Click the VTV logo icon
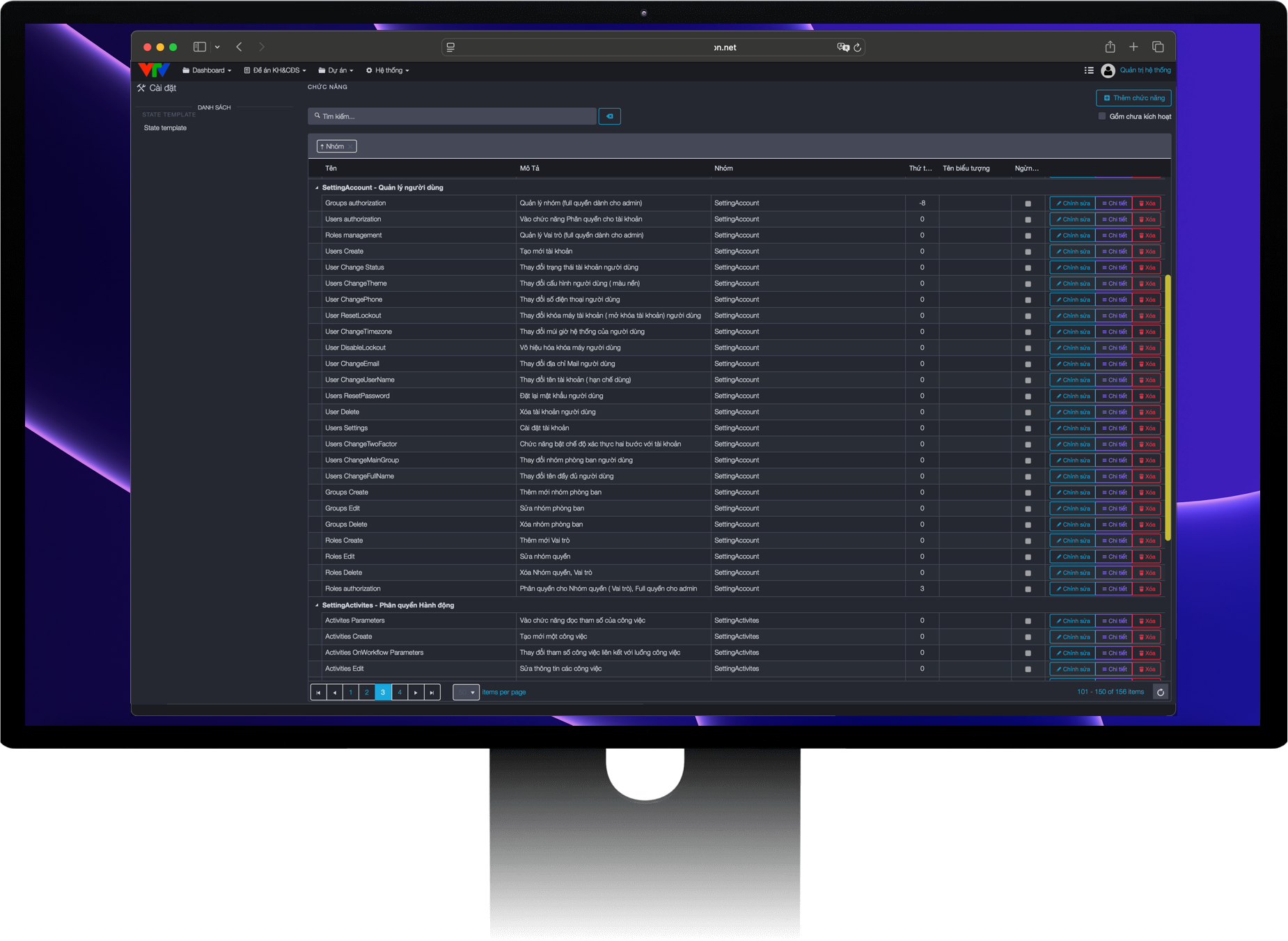The width and height of the screenshot is (1288, 941). [154, 70]
